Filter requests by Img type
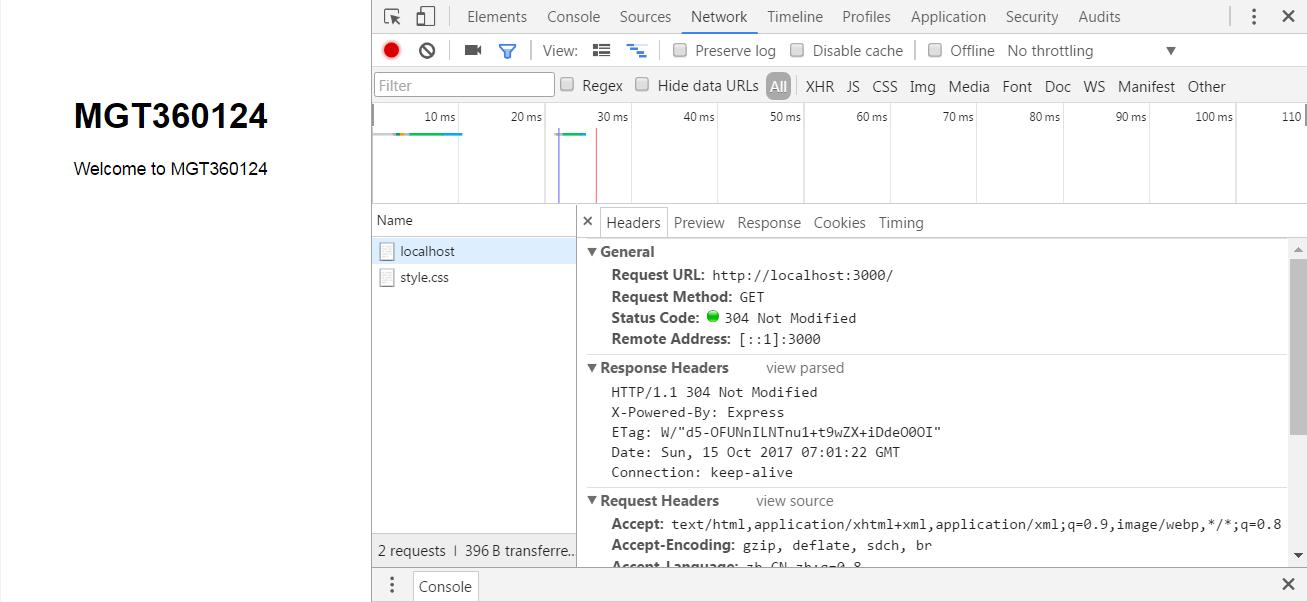 coord(922,86)
